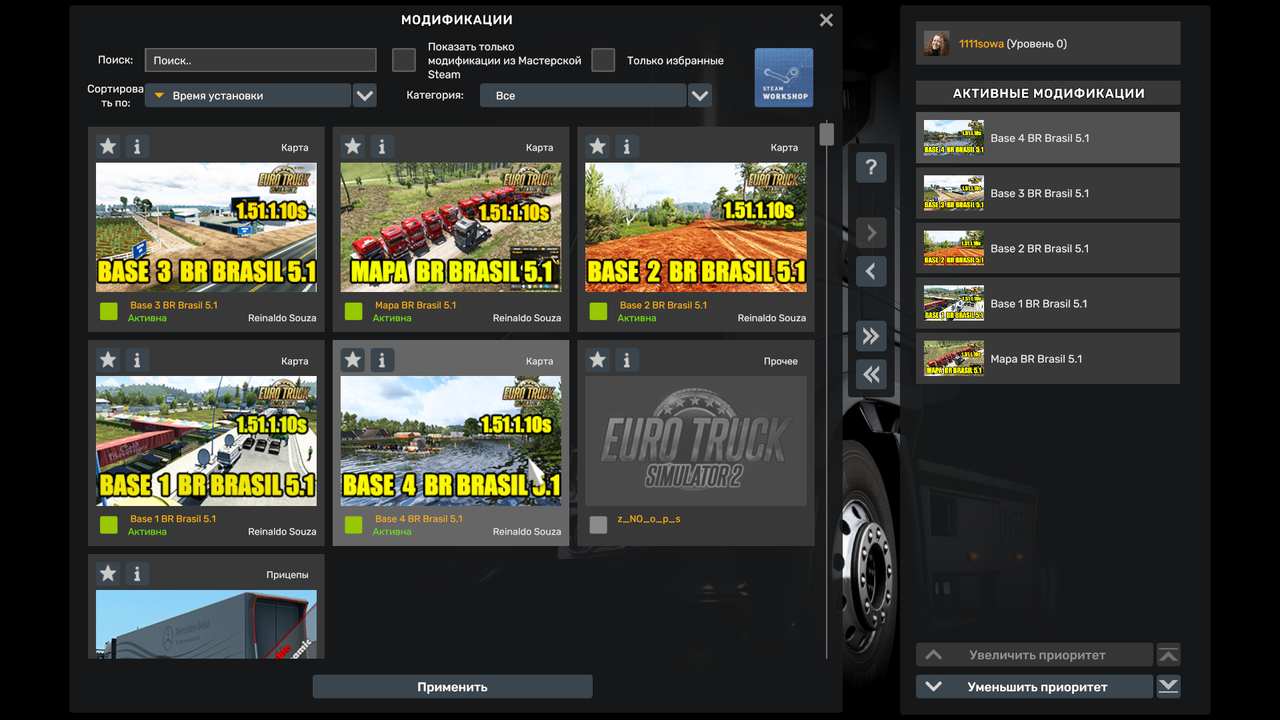This screenshot has height=720, width=1280.
Task: Toggle active checkbox for Base 3 BR Brasil
Action: coord(109,311)
